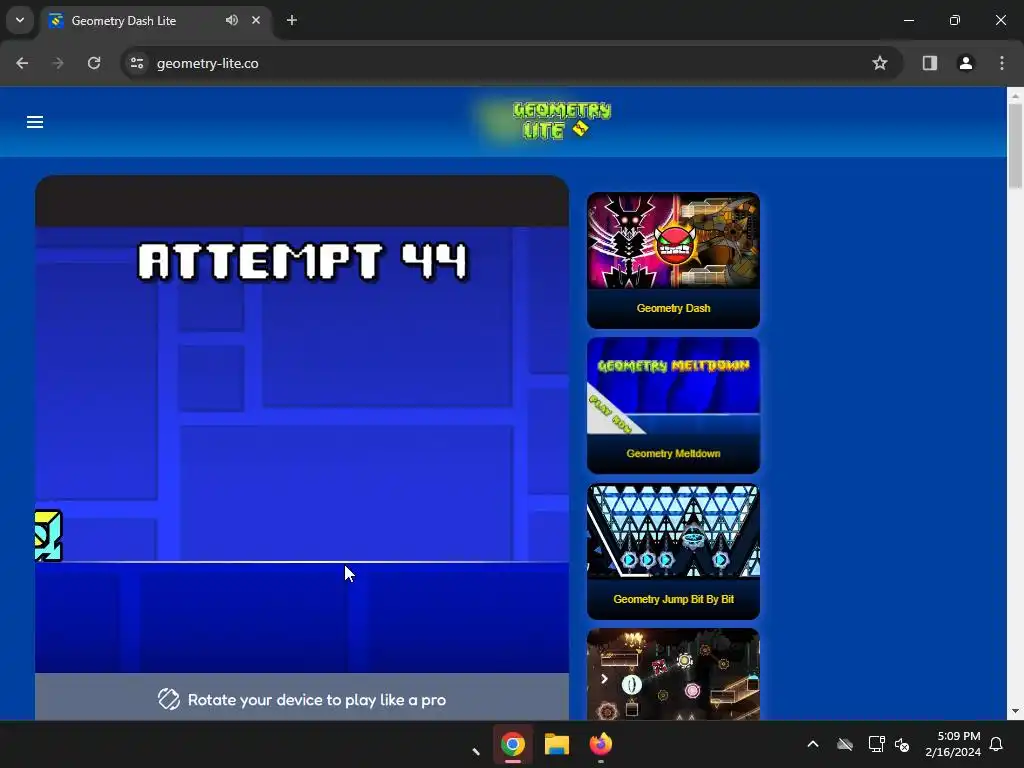Image resolution: width=1024 pixels, height=768 pixels.
Task: Open the hamburger menu on the site
Action: click(x=35, y=122)
